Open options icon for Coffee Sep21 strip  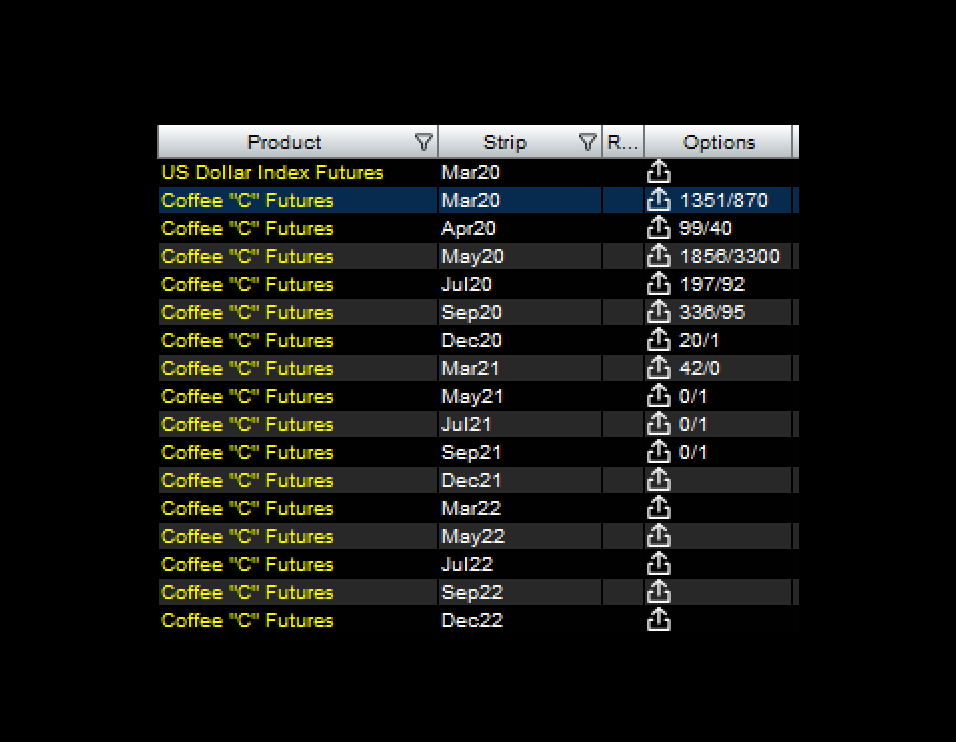[x=658, y=452]
